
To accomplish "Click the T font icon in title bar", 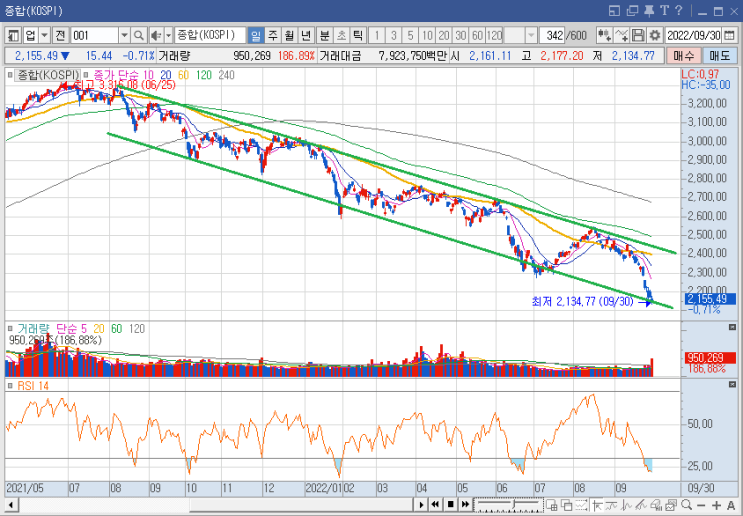I will [x=663, y=10].
